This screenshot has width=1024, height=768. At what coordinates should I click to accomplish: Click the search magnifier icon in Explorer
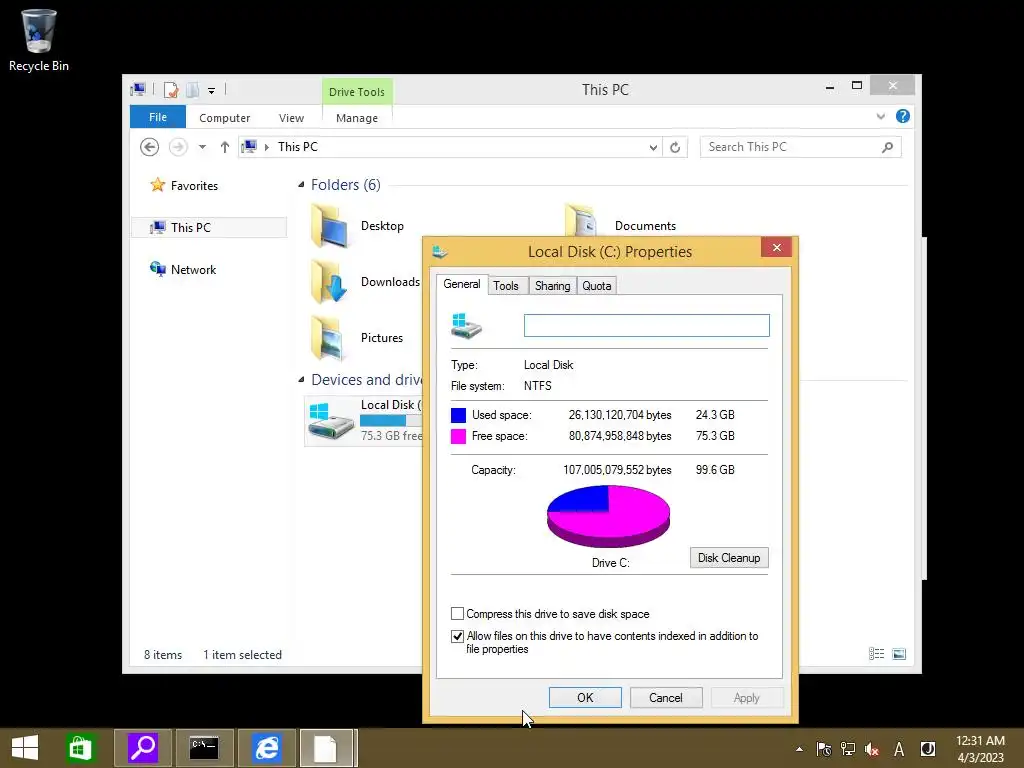[887, 147]
